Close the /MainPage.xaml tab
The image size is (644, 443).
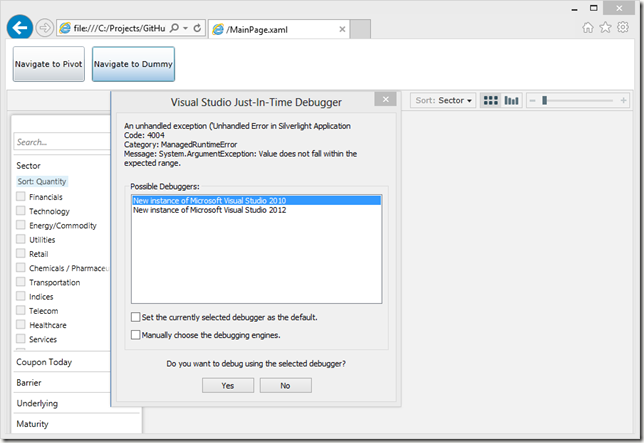click(x=342, y=30)
